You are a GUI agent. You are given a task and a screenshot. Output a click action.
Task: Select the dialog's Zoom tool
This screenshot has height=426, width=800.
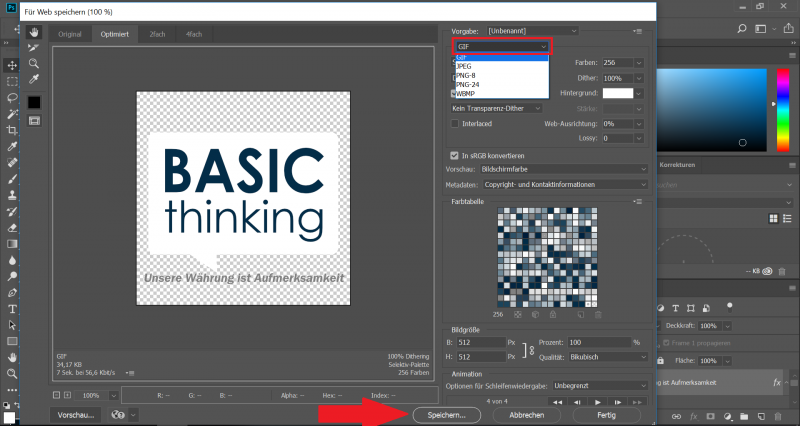point(34,63)
